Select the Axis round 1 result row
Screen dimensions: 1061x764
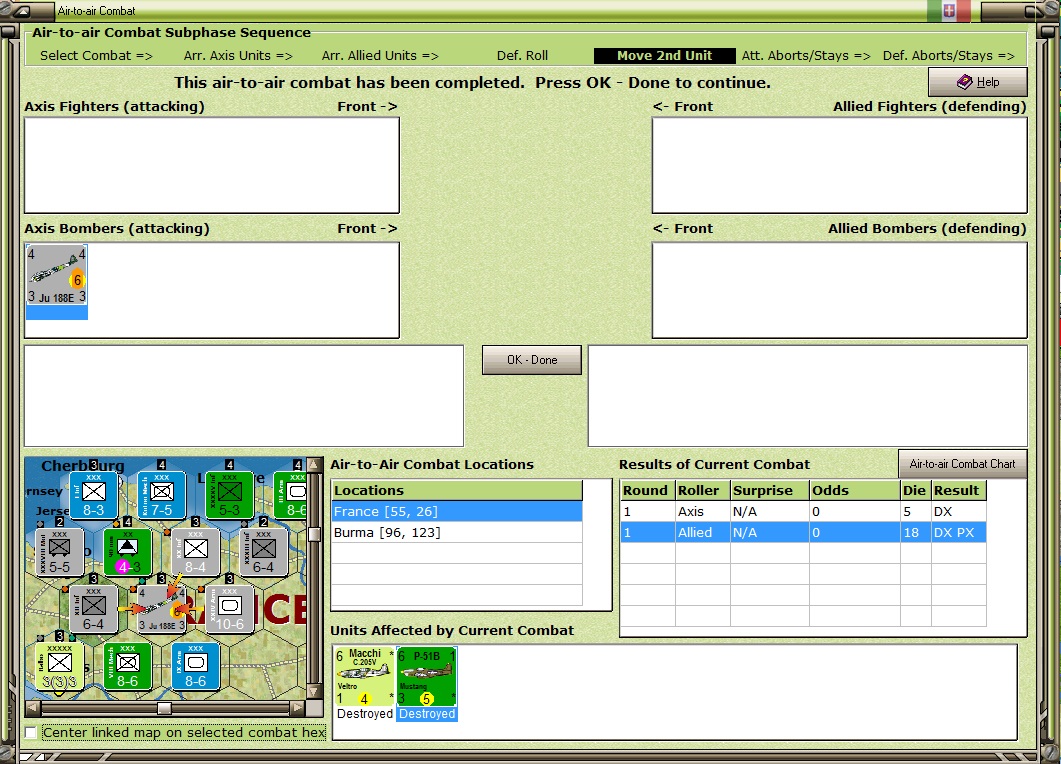[803, 512]
